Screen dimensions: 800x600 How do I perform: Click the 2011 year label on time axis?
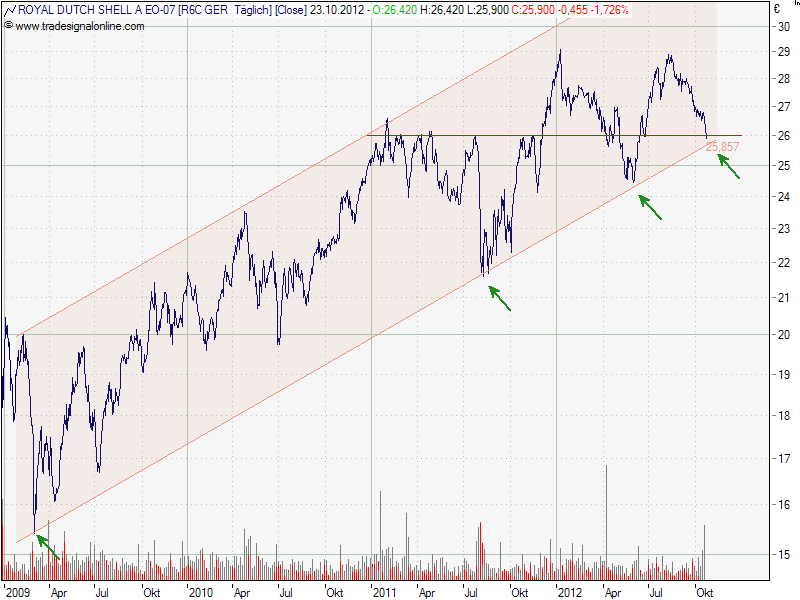[x=385, y=592]
